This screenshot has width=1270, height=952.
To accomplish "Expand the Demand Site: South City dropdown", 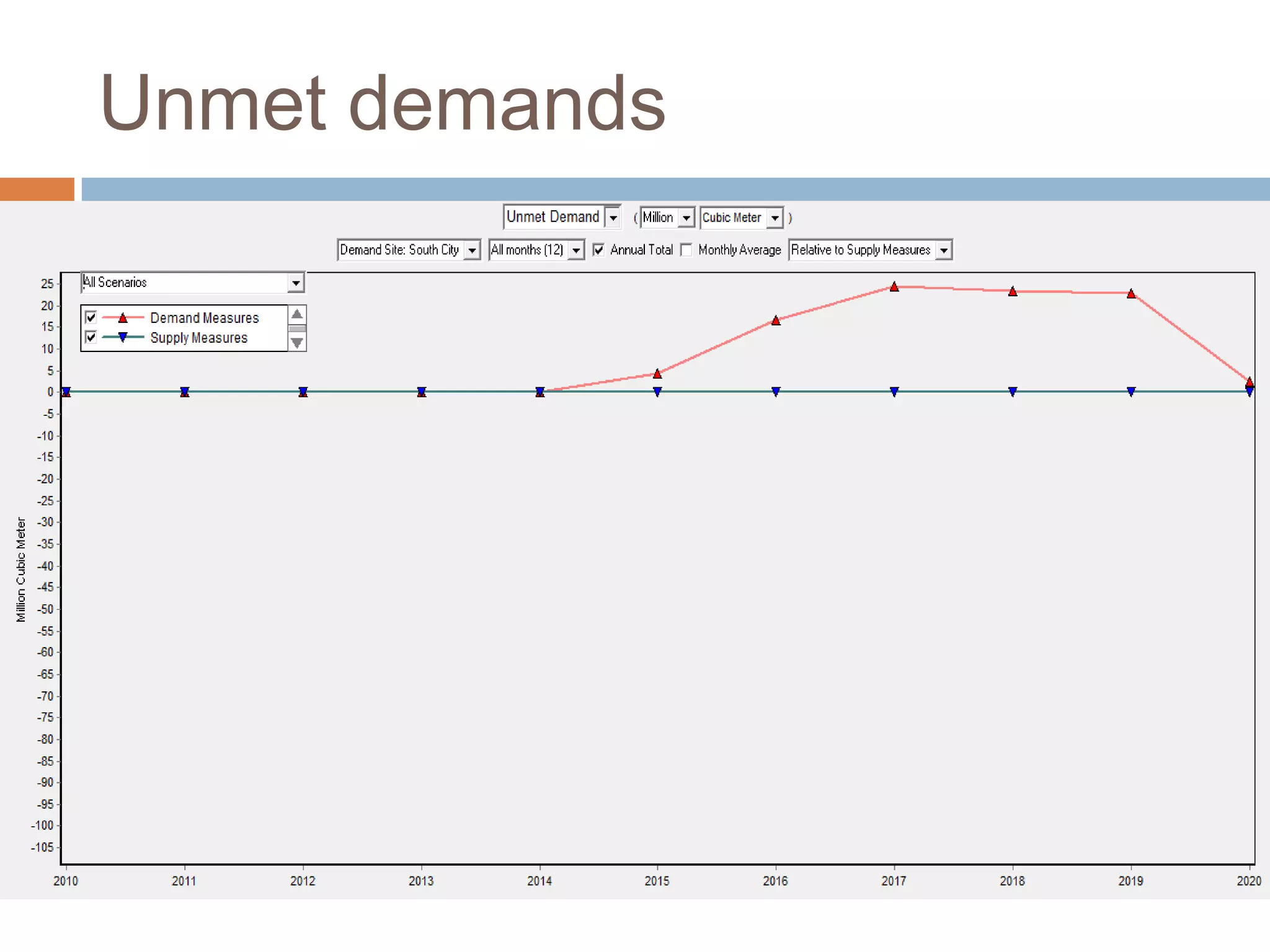I will coord(472,250).
